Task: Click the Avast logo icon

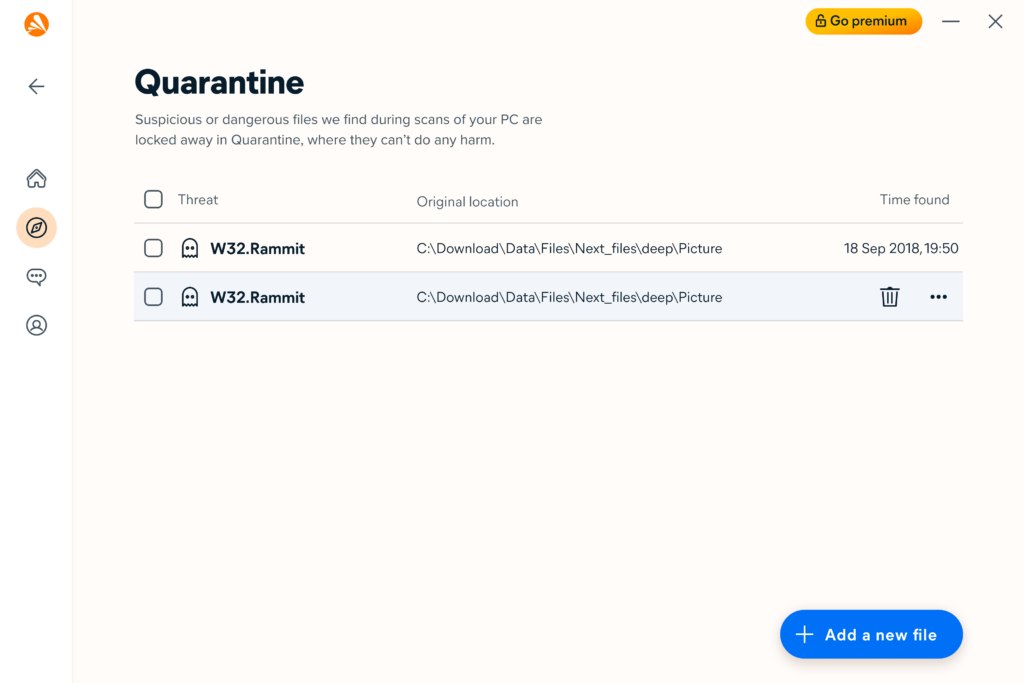Action: click(x=37, y=24)
